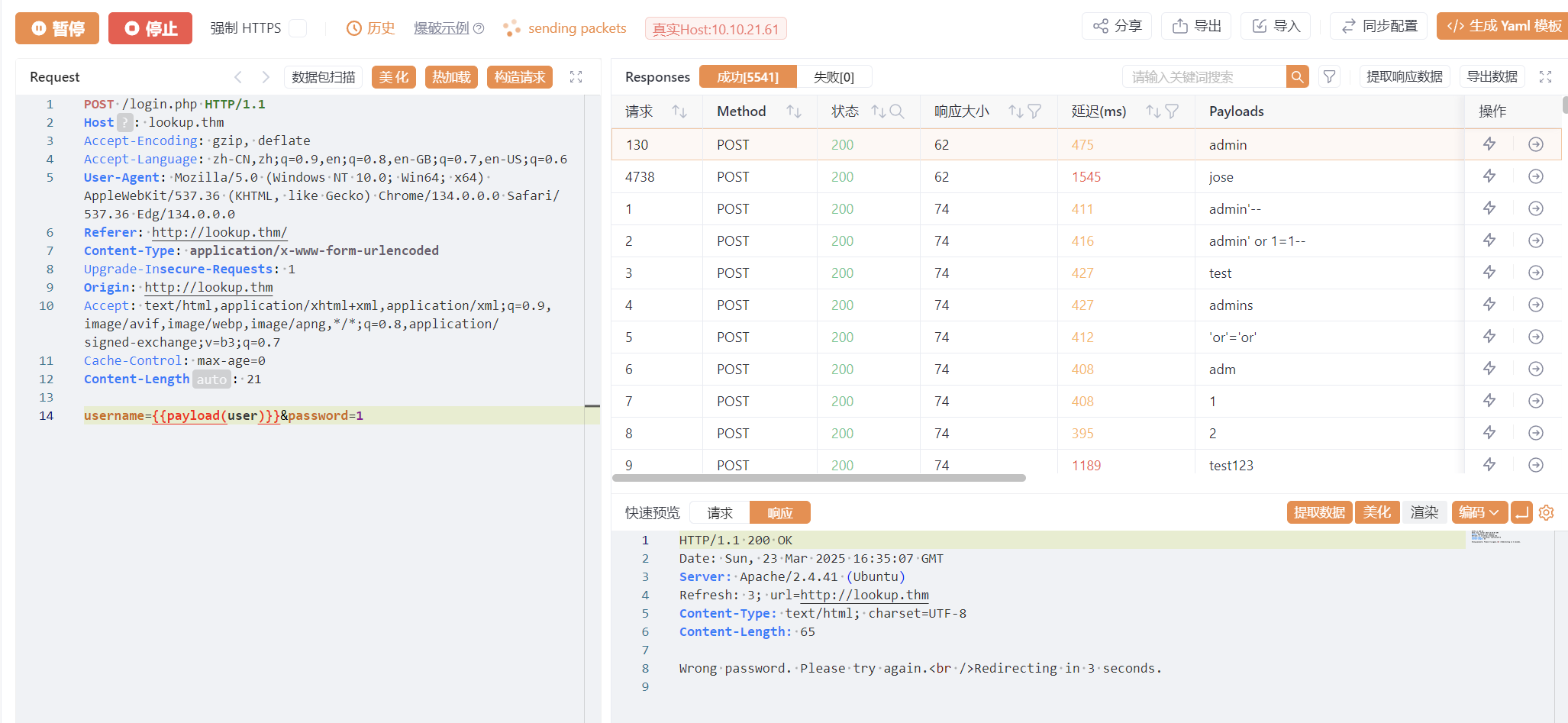Resend request lightning icon for jose row
Image resolution: width=1568 pixels, height=723 pixels.
(x=1489, y=176)
